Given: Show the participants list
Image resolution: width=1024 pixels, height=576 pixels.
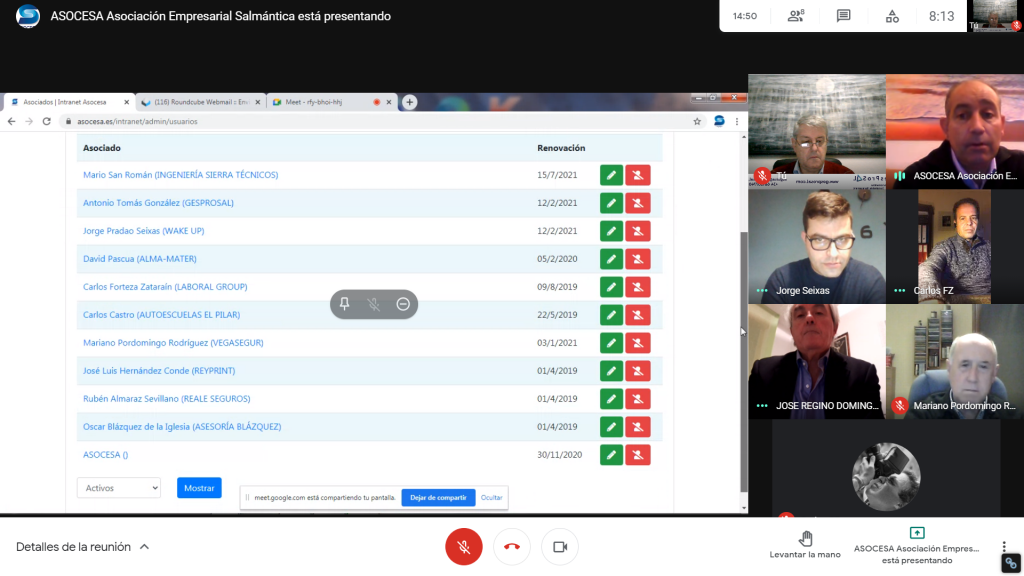Looking at the screenshot, I should pyautogui.click(x=796, y=16).
